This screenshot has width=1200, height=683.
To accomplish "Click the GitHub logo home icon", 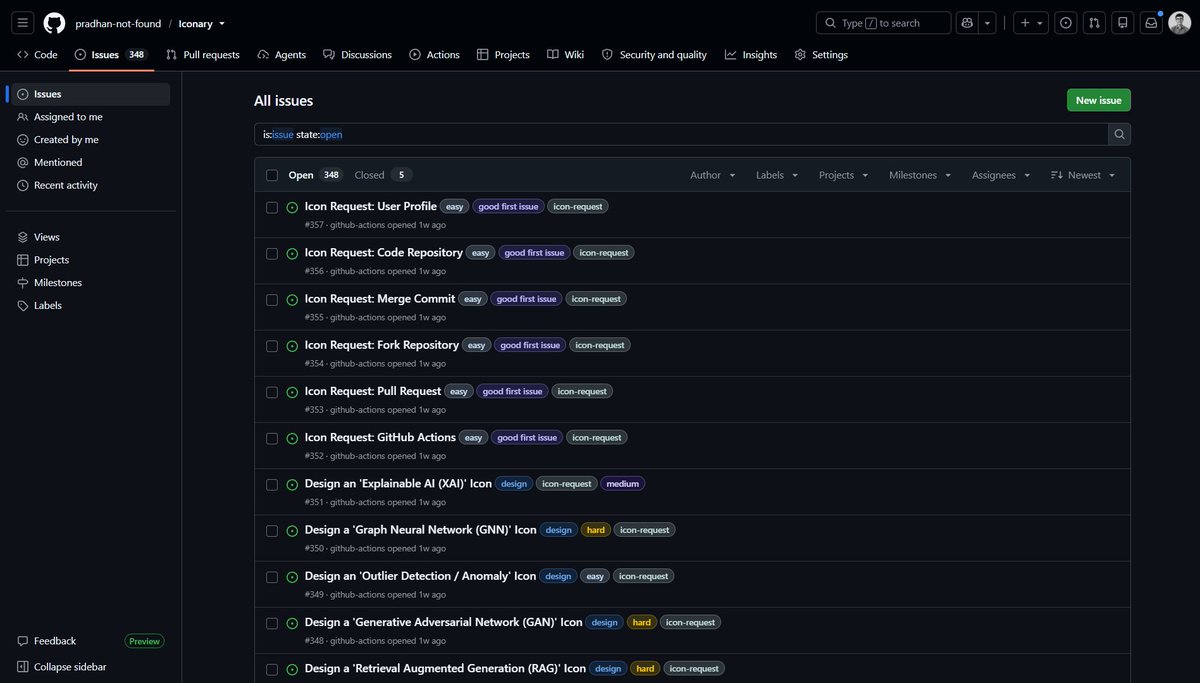I will pos(54,23).
